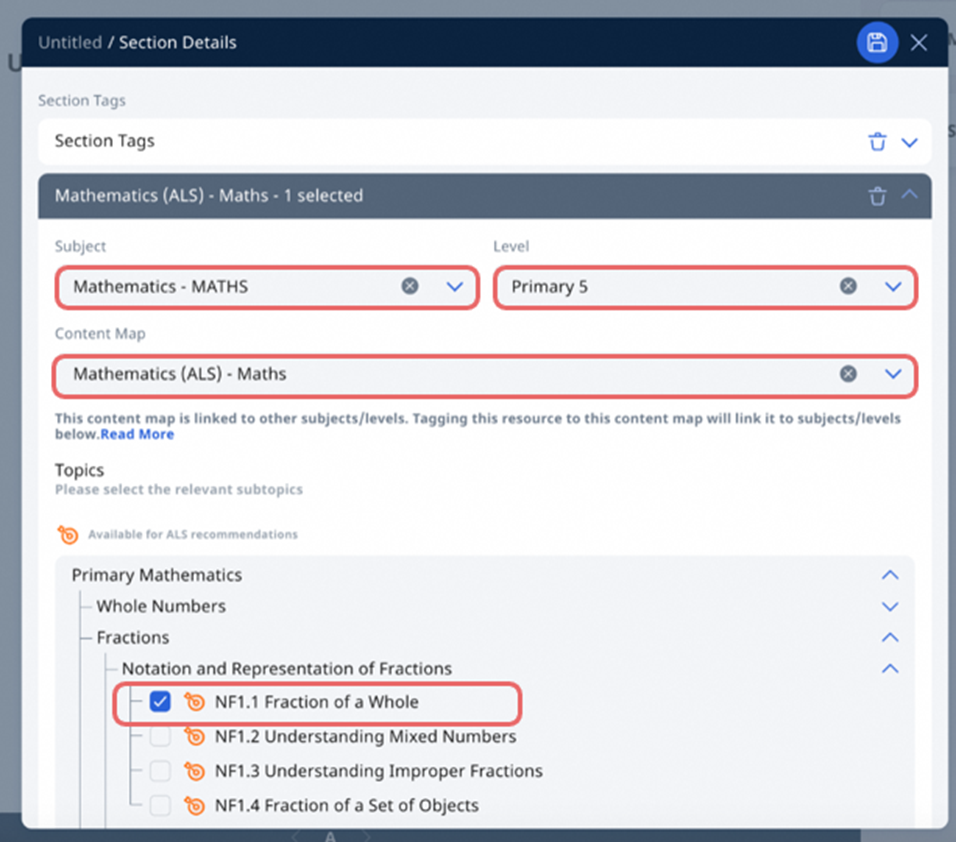Check NF1.4 Fraction of a Set of Objects
Image resolution: width=956 pixels, height=842 pixels.
[160, 805]
